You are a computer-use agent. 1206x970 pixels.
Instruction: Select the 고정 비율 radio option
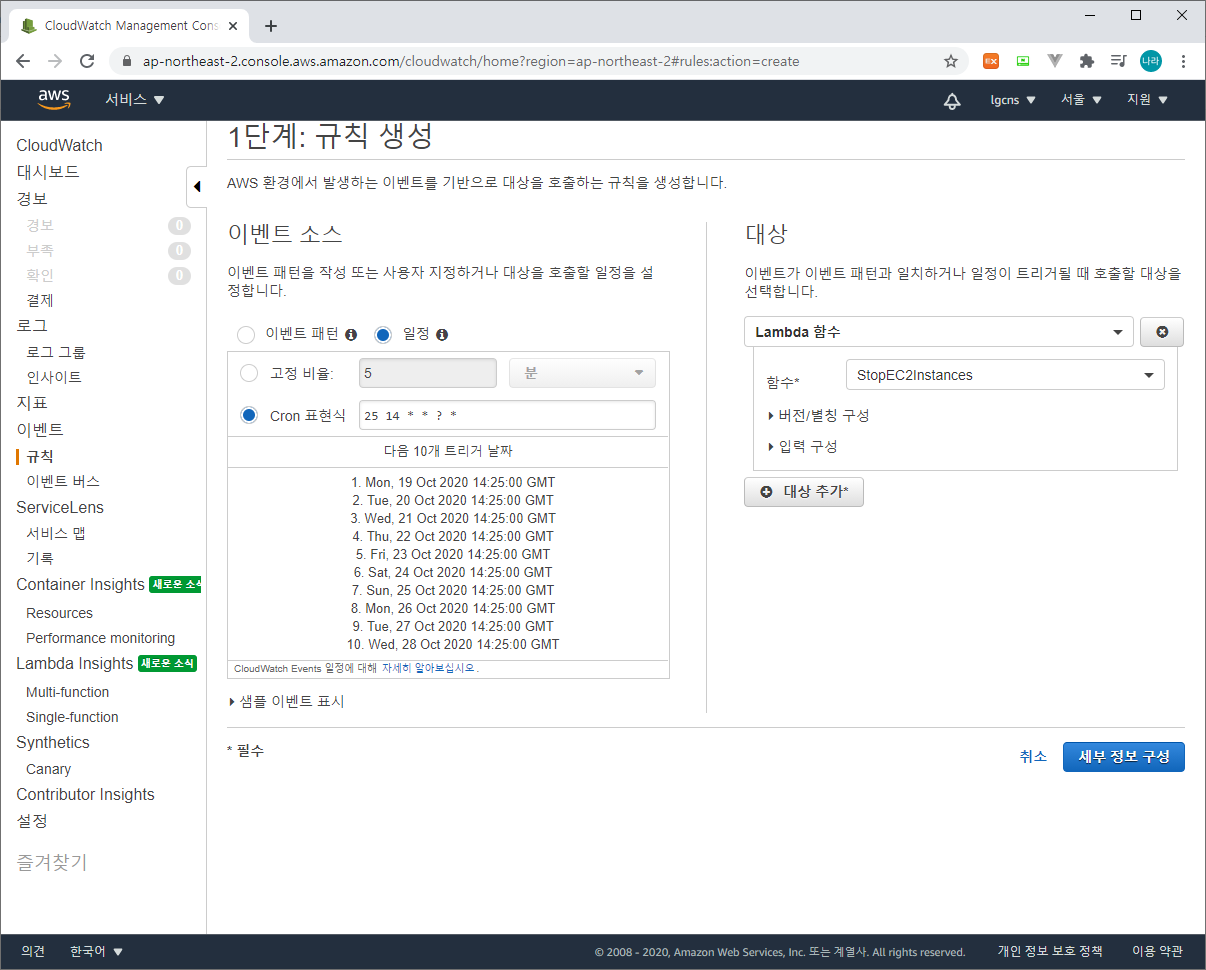click(249, 374)
